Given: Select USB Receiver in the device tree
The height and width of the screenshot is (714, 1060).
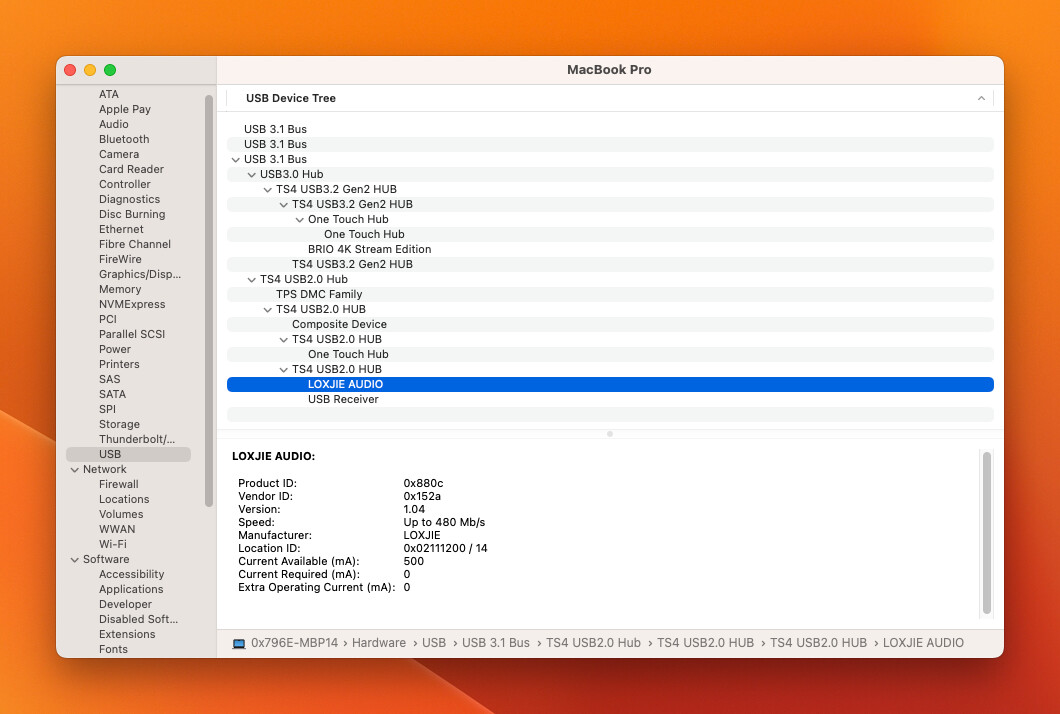Looking at the screenshot, I should pos(343,399).
